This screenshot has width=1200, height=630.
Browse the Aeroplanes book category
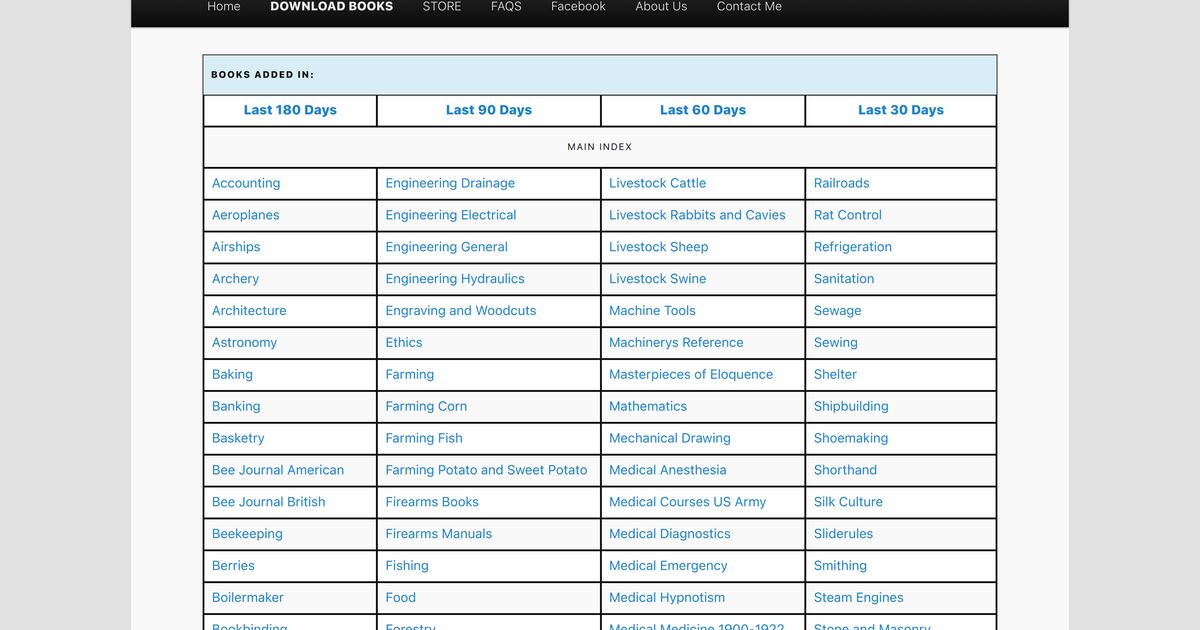(245, 215)
